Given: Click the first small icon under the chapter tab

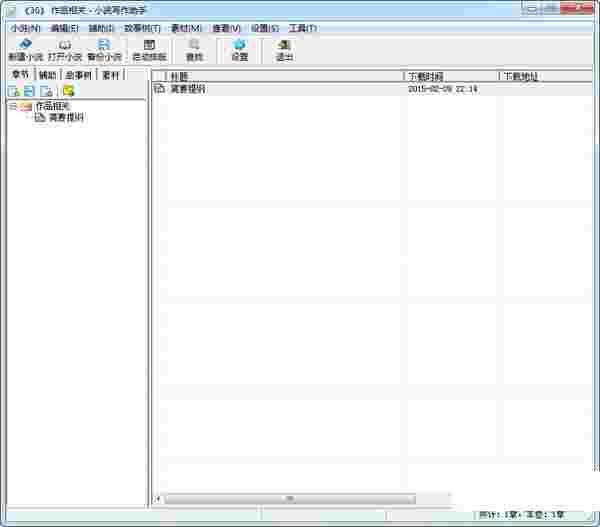Looking at the screenshot, I should 14,91.
